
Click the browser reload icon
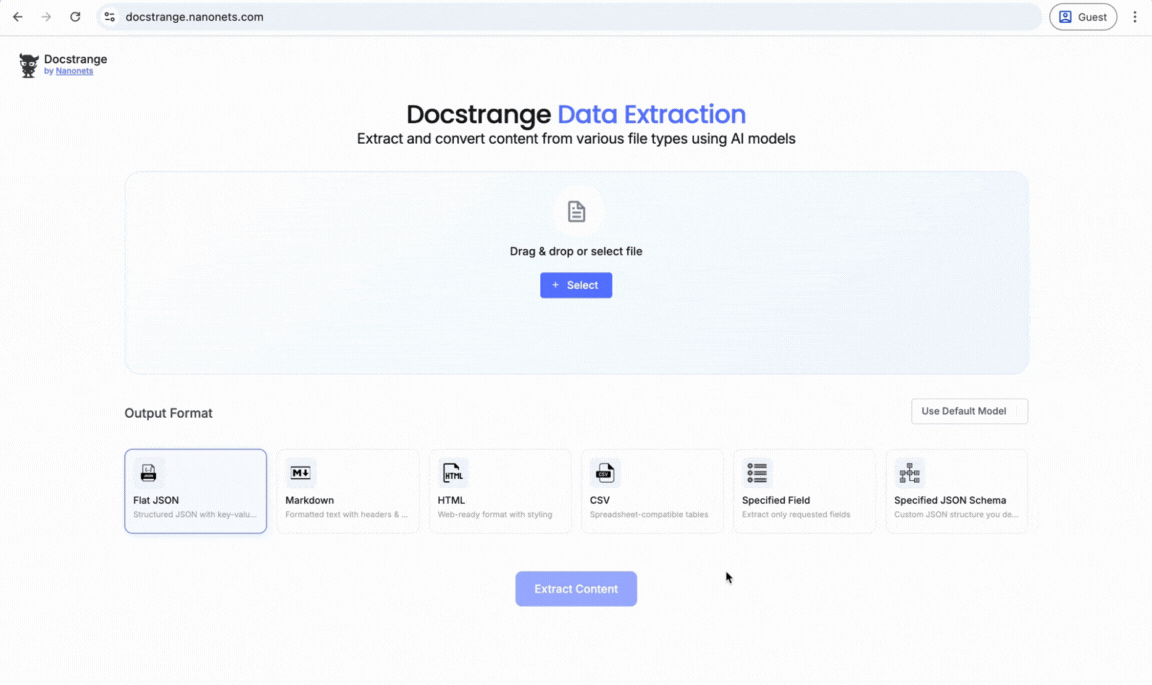pyautogui.click(x=75, y=16)
